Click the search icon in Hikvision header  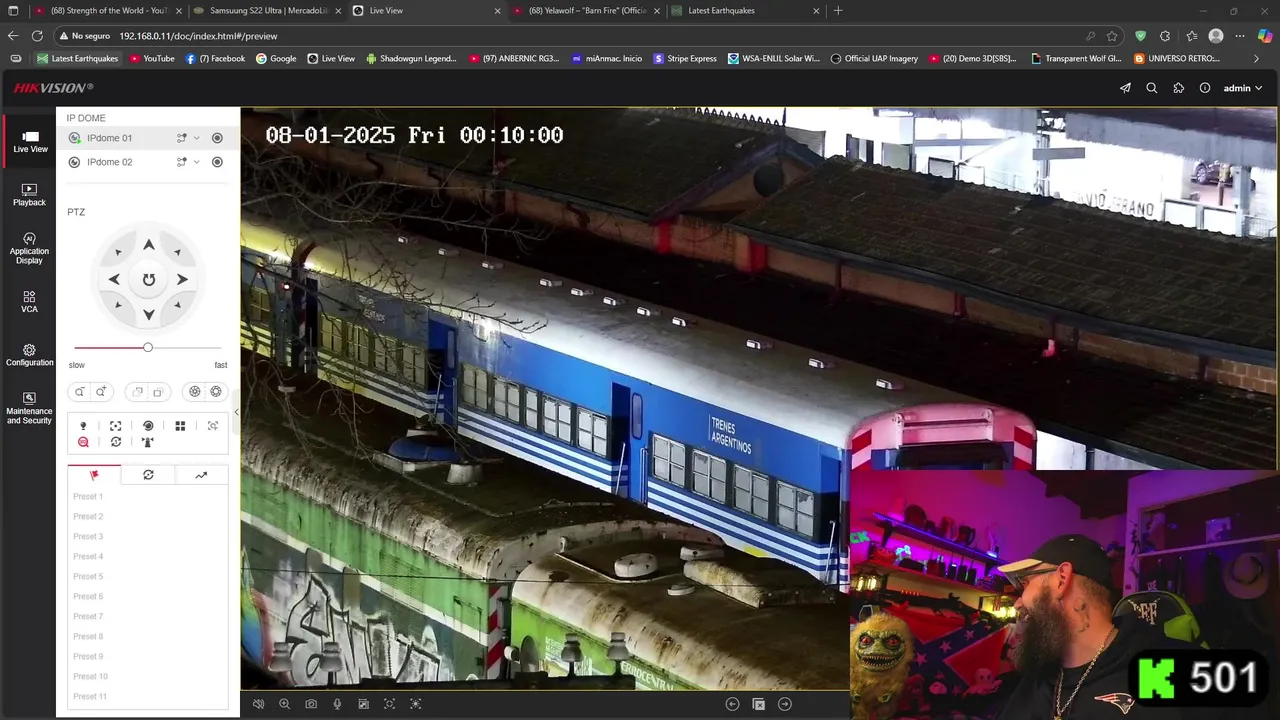(x=1152, y=88)
